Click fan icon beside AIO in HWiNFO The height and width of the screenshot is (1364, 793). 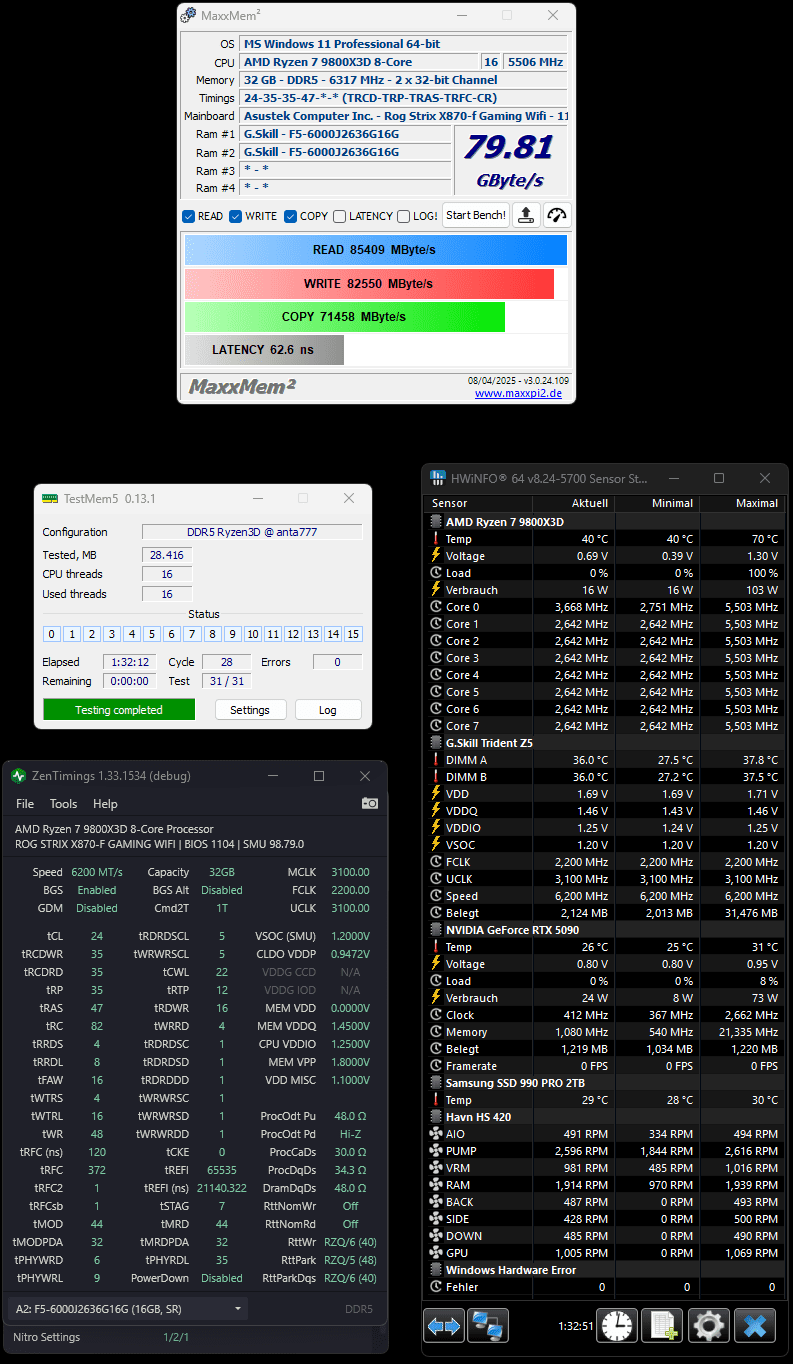[x=436, y=1134]
